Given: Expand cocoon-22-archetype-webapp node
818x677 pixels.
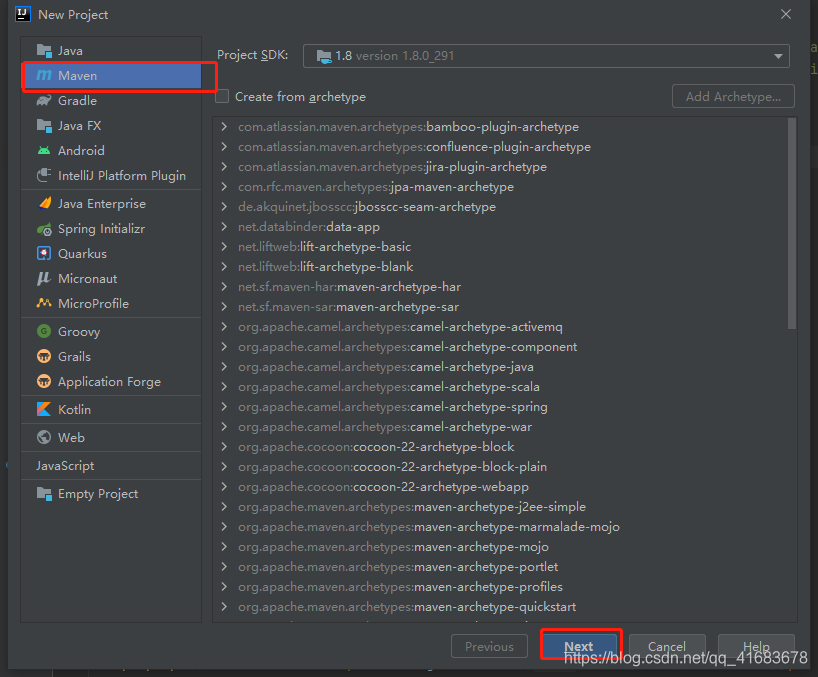Looking at the screenshot, I should click(x=224, y=487).
